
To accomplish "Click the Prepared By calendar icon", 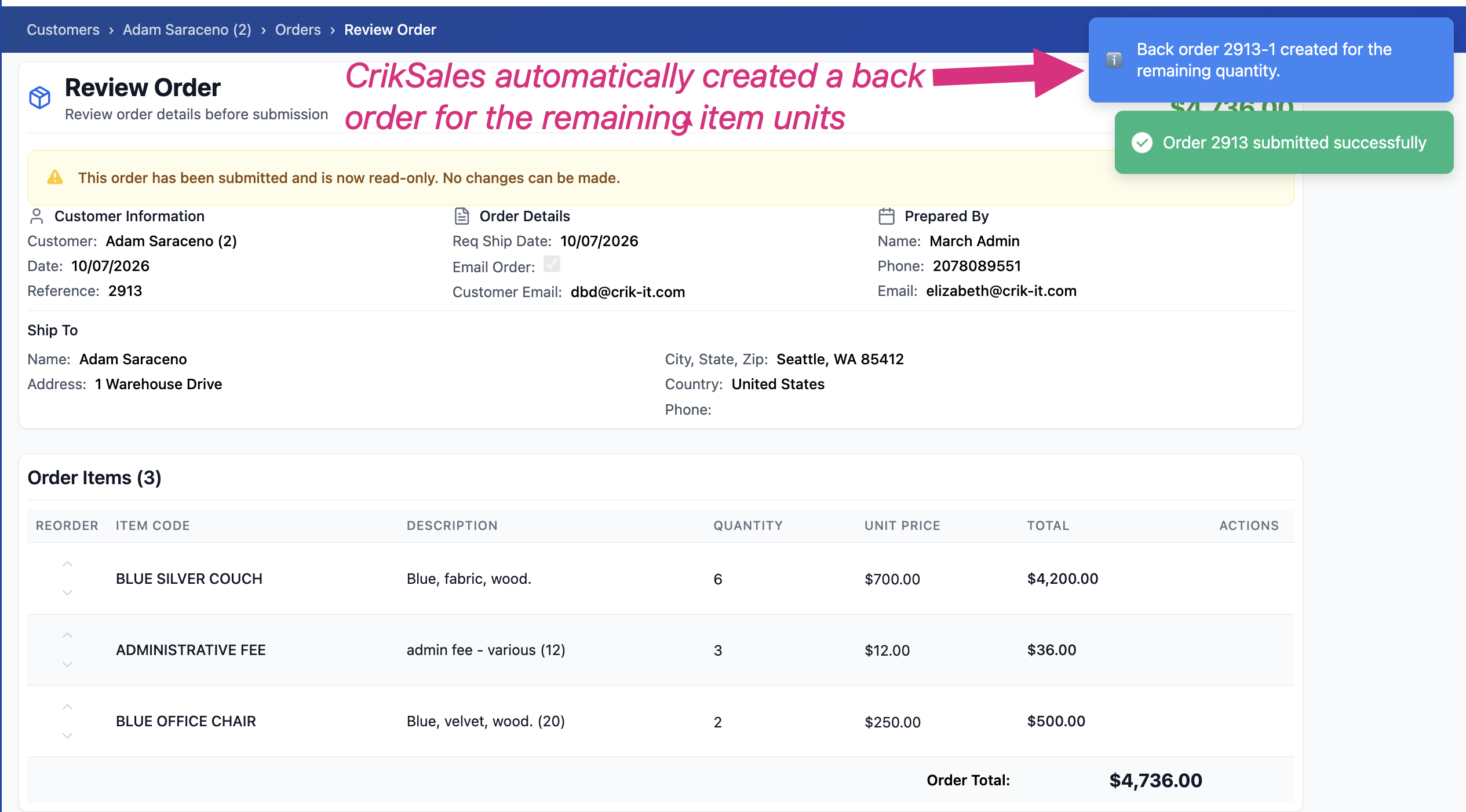I will click(887, 216).
